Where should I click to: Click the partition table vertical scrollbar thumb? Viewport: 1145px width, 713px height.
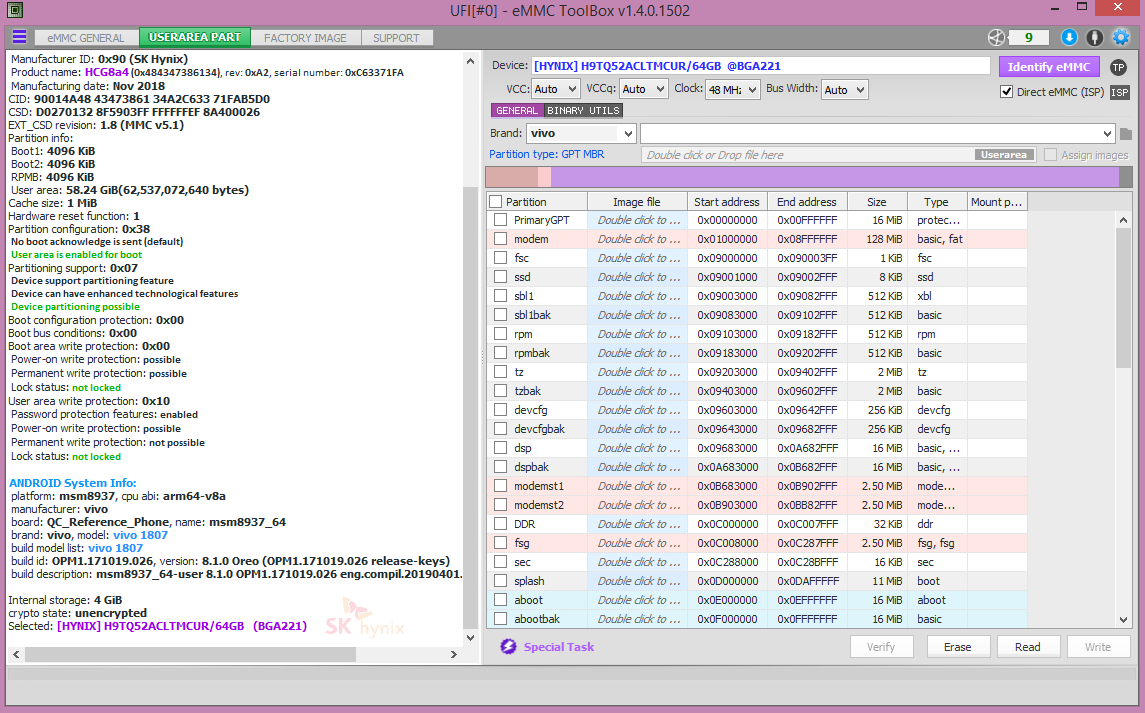coord(1123,298)
